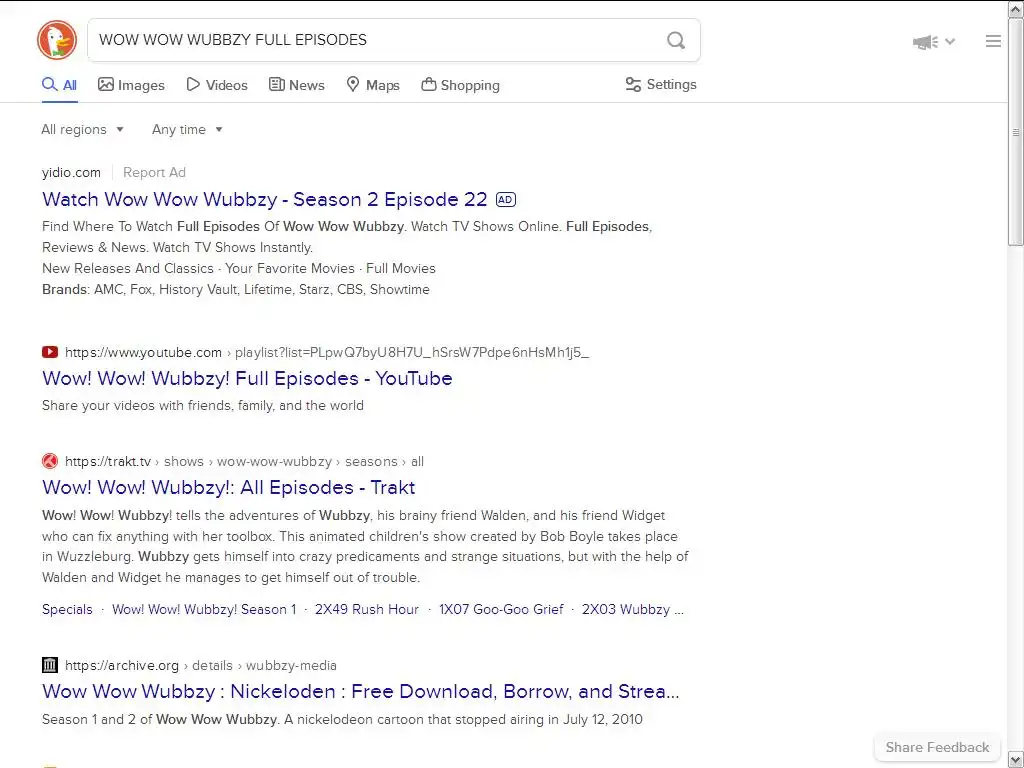The height and width of the screenshot is (768, 1024).
Task: Switch to the Maps tab
Action: [373, 85]
